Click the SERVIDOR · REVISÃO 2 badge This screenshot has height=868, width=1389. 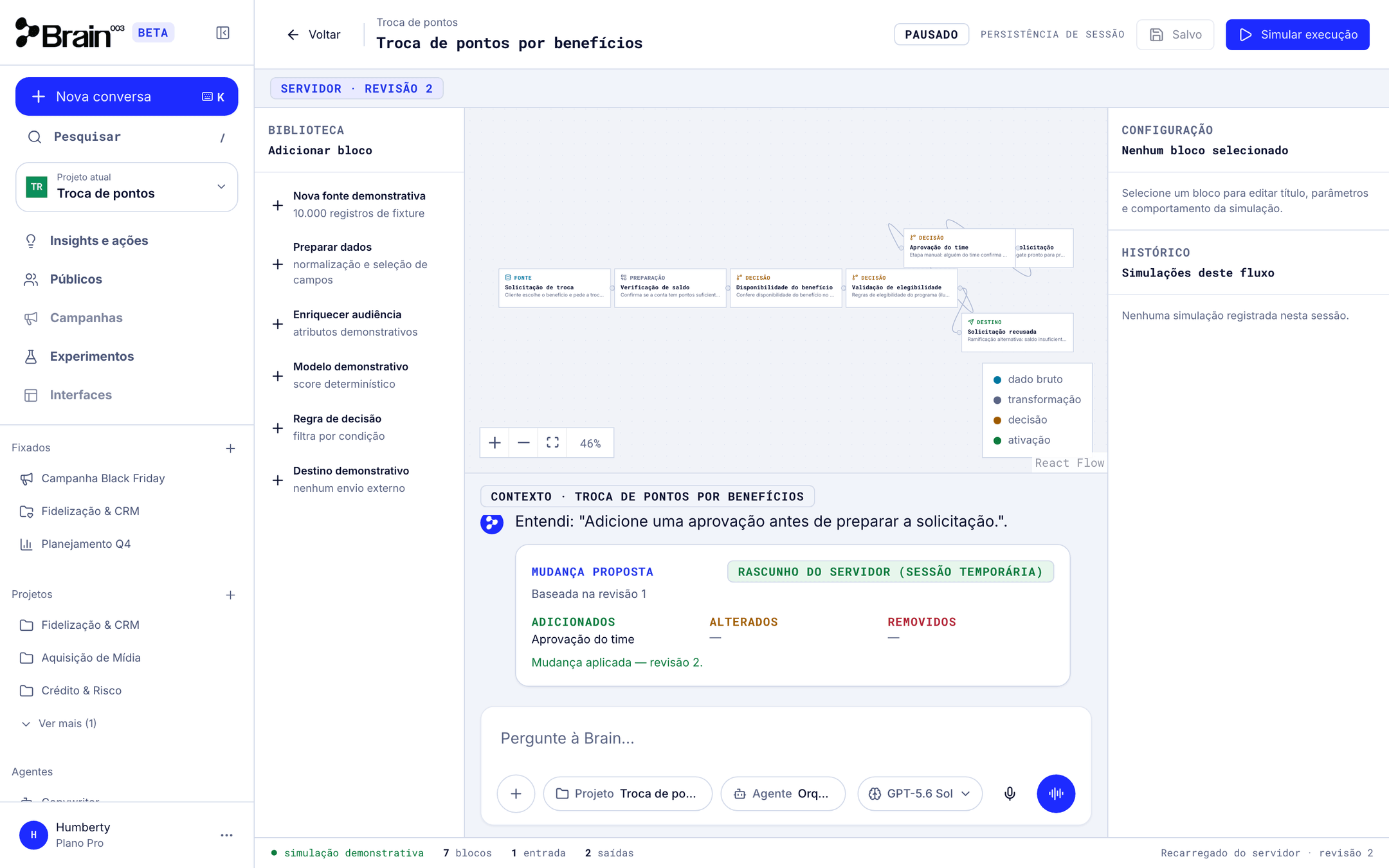(x=356, y=89)
